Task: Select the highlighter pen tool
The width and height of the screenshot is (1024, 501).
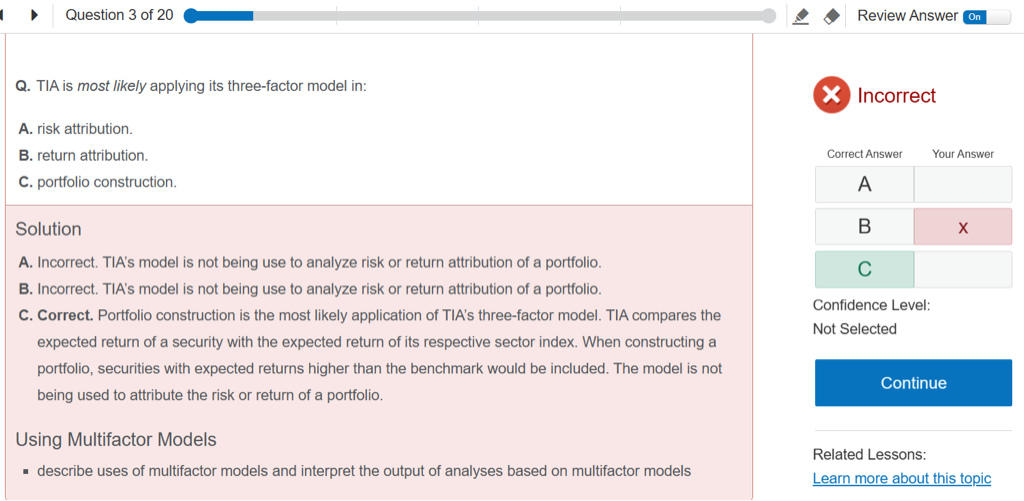Action: [800, 16]
